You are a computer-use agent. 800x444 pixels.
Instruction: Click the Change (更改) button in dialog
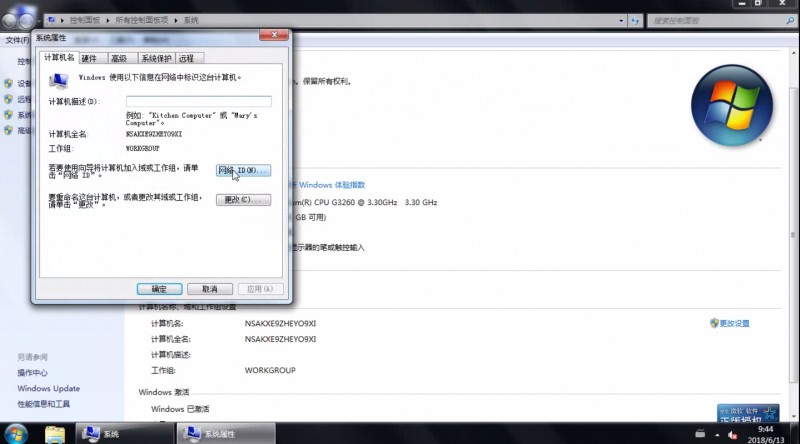coord(243,200)
